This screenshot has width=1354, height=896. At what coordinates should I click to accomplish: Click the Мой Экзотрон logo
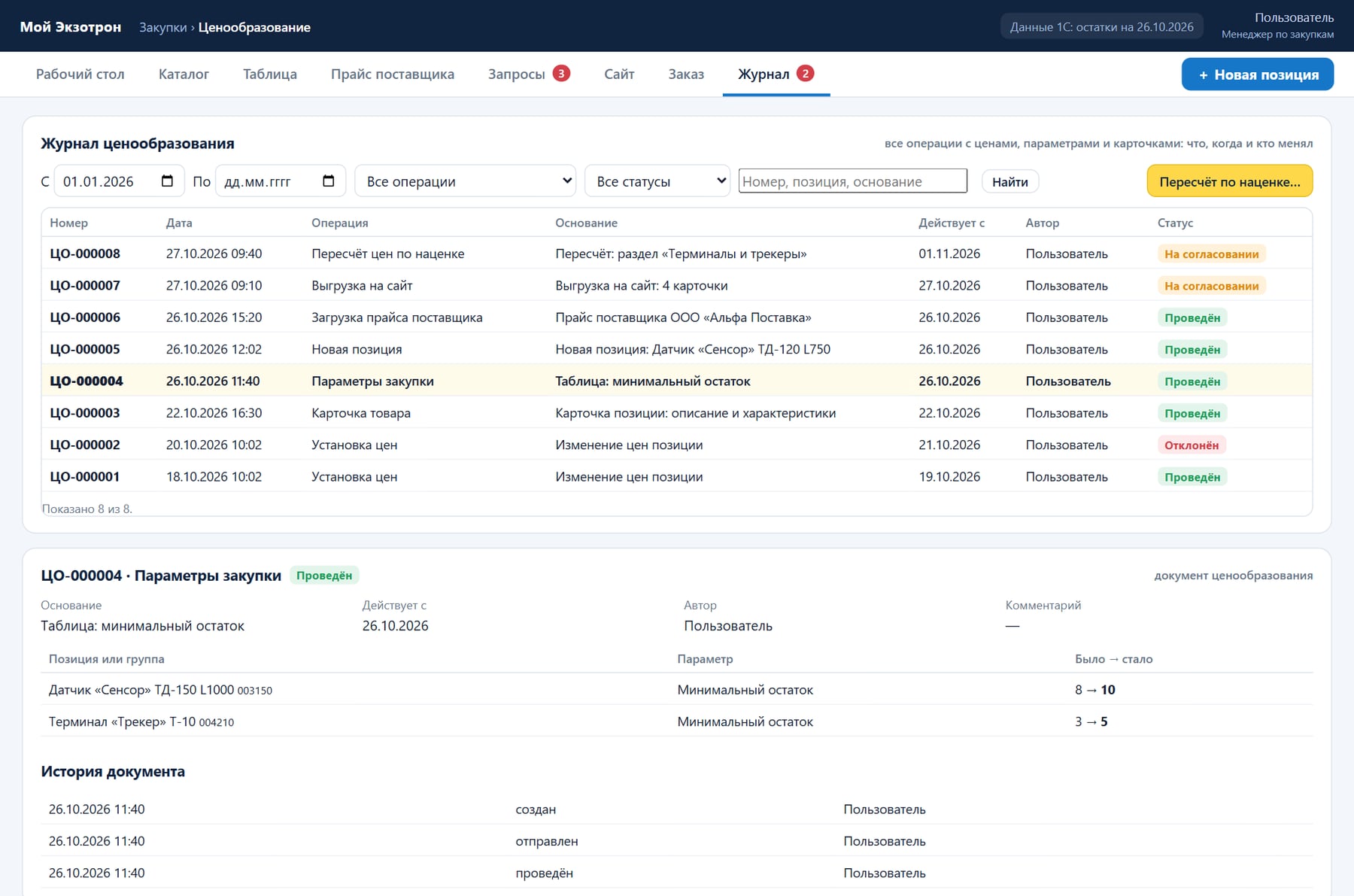[x=70, y=27]
